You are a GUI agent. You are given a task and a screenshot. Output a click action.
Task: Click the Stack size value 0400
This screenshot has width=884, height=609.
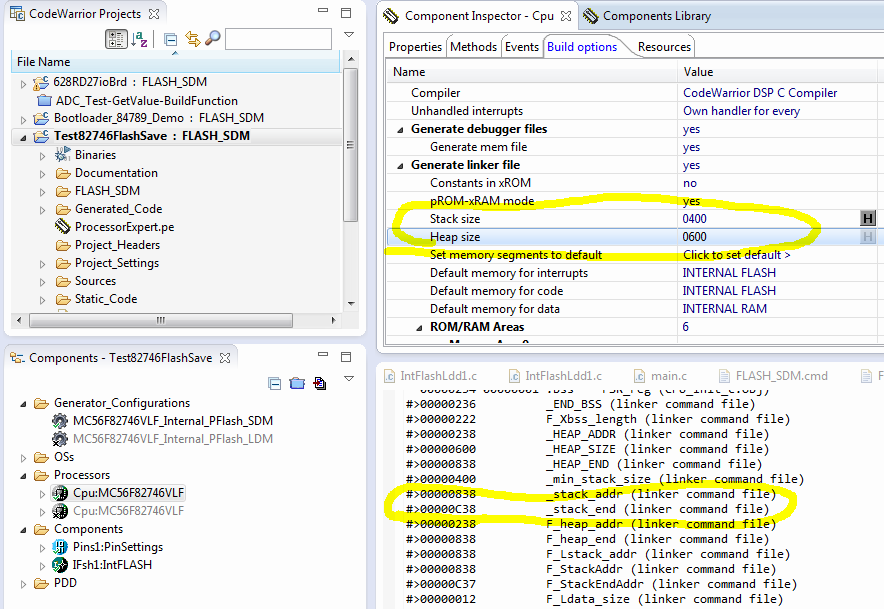click(695, 219)
